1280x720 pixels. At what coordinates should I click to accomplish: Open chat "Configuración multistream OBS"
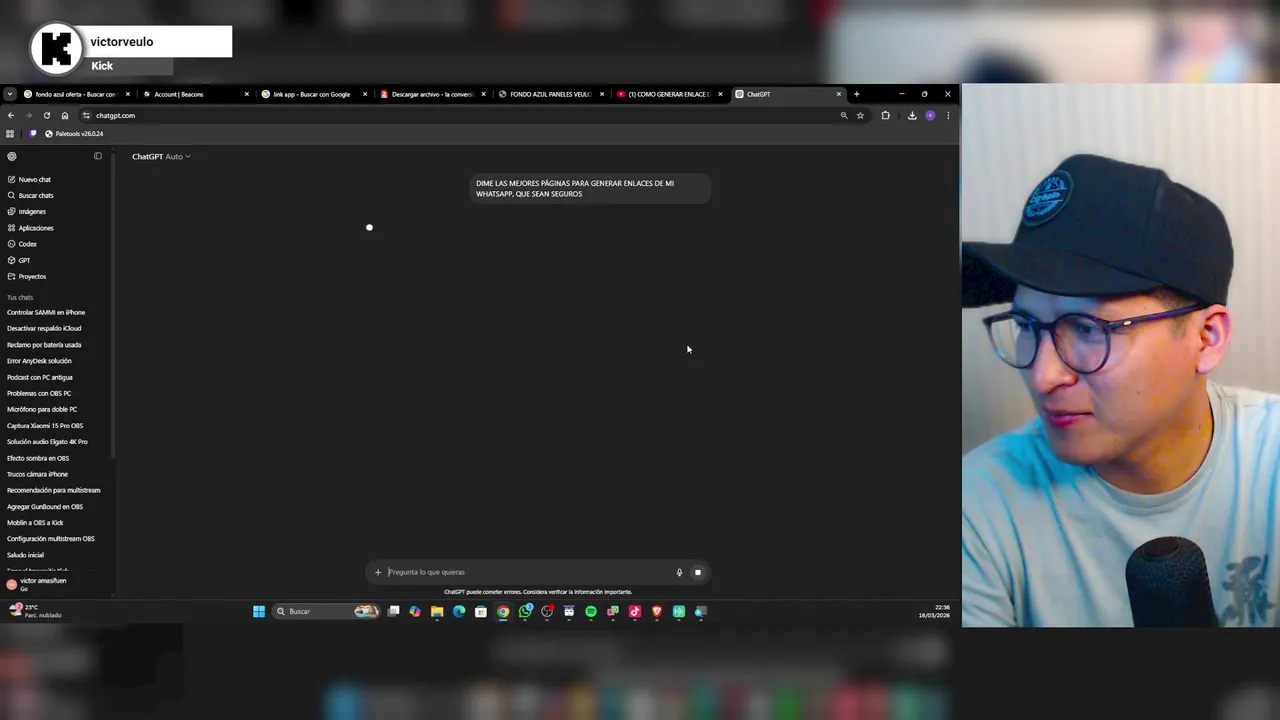click(x=51, y=539)
